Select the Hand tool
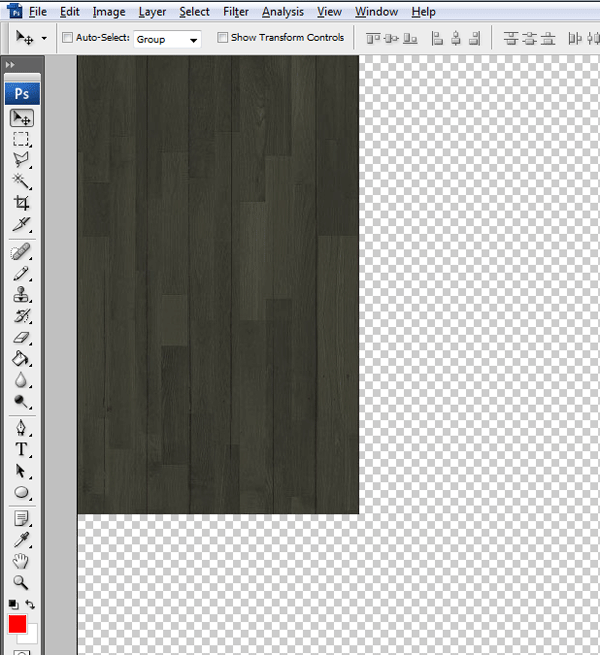 21,561
